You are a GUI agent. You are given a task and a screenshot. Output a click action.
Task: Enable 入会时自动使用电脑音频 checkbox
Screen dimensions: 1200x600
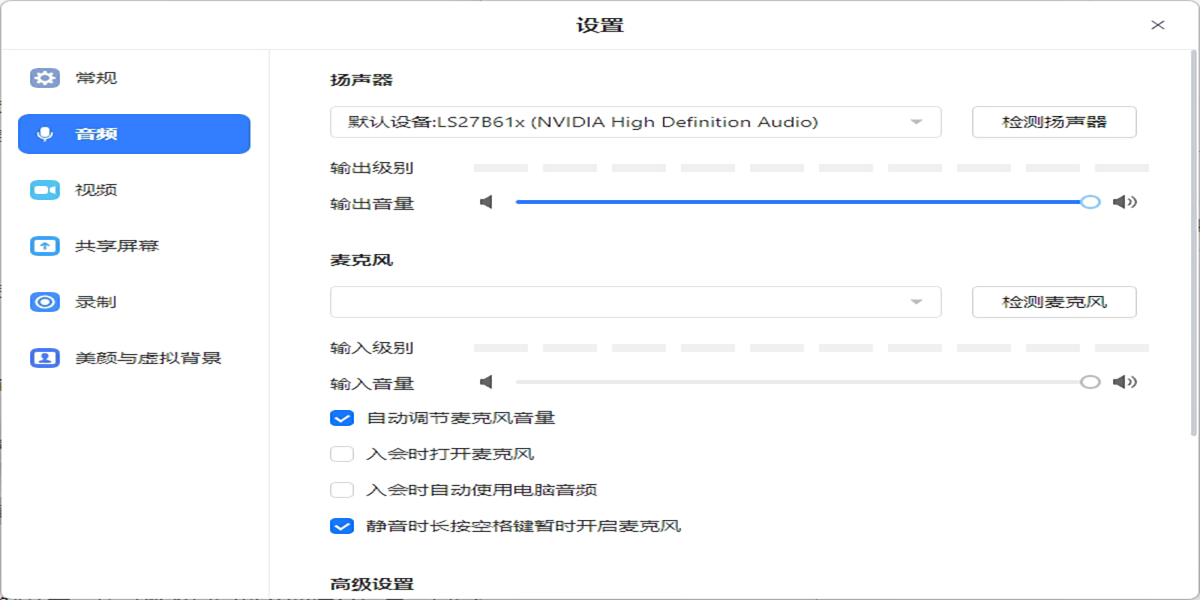[x=342, y=490]
